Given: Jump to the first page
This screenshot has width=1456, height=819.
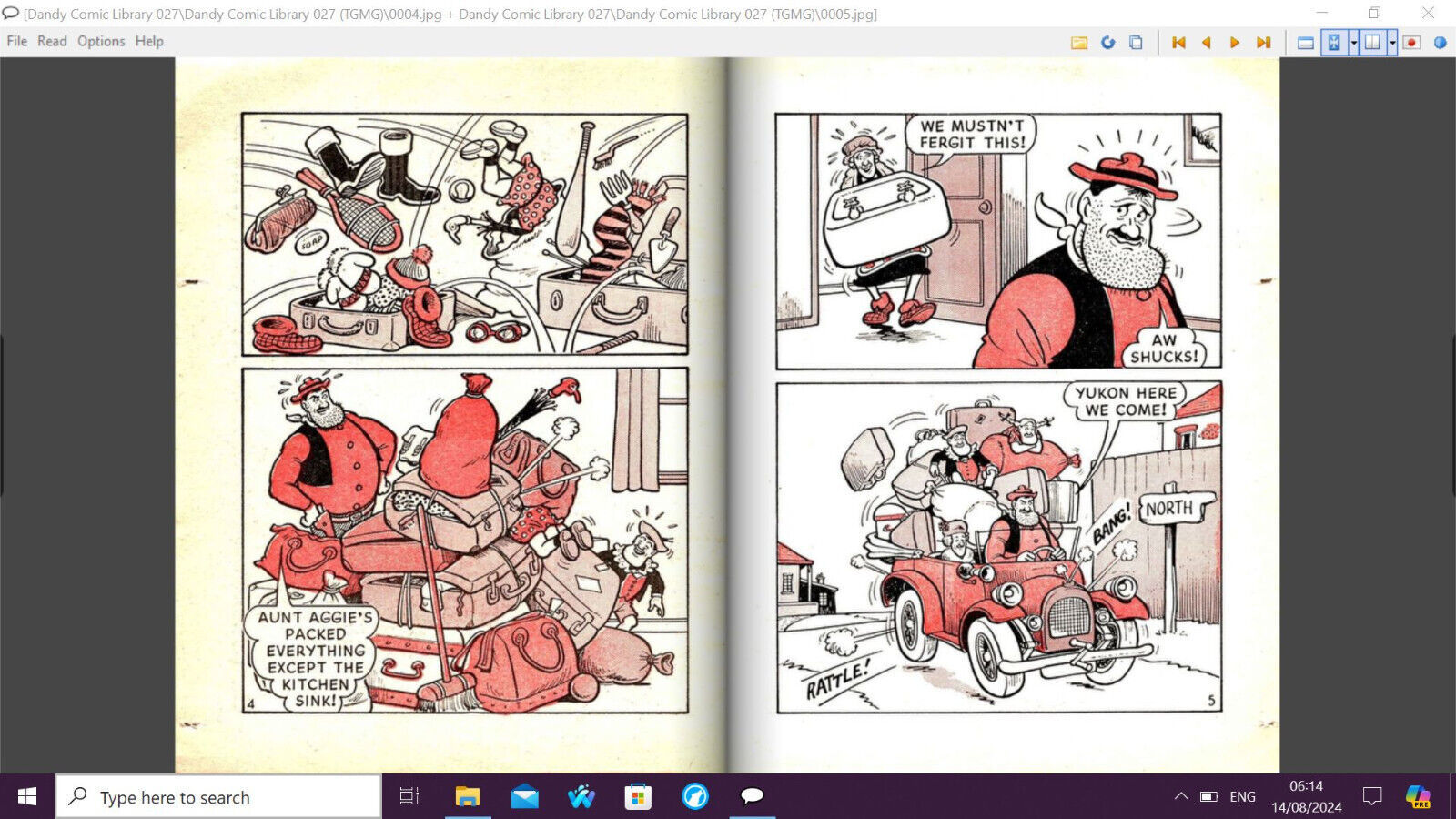Looking at the screenshot, I should coord(1178,43).
